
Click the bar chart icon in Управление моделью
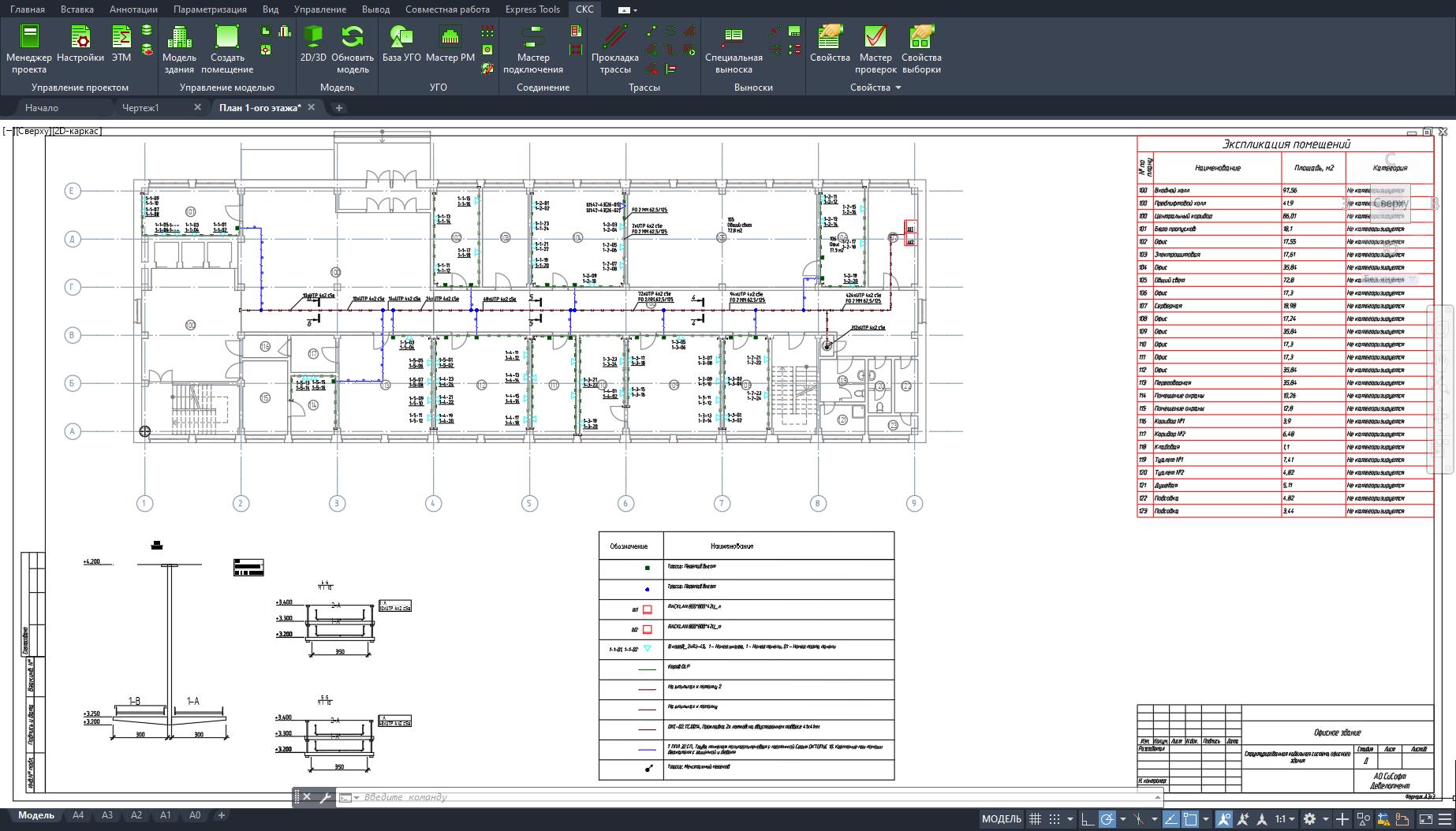click(285, 31)
